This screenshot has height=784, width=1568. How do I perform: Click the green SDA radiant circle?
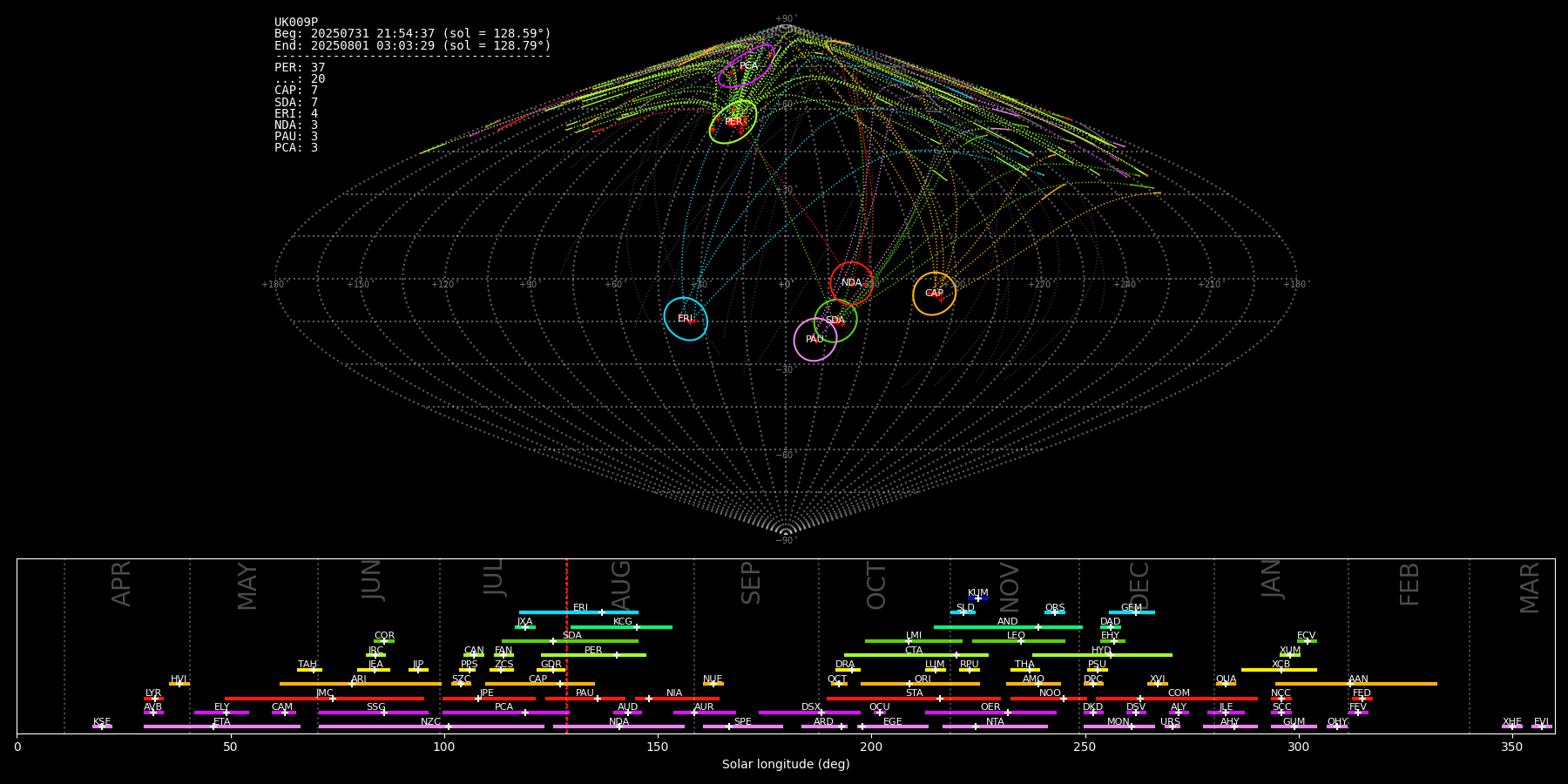pos(835,321)
